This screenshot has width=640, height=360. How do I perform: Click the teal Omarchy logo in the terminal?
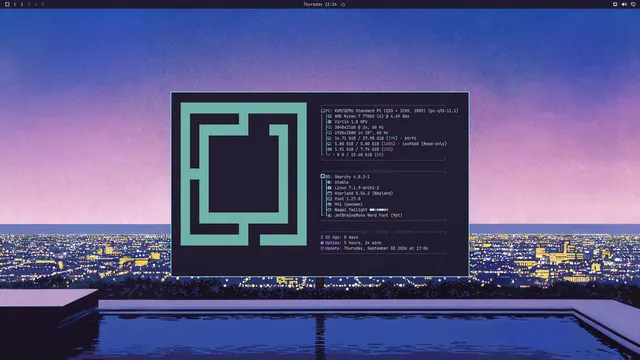[244, 174]
